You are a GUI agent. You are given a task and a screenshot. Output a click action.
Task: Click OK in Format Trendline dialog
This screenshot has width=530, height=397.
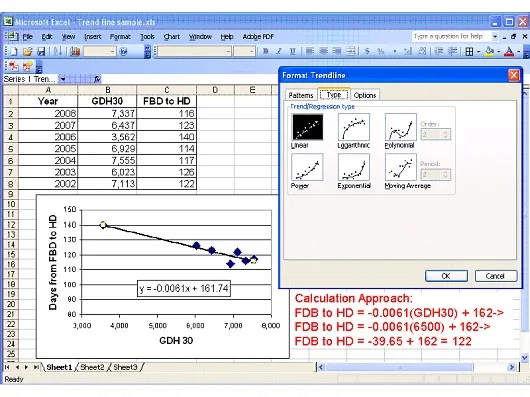tap(446, 276)
